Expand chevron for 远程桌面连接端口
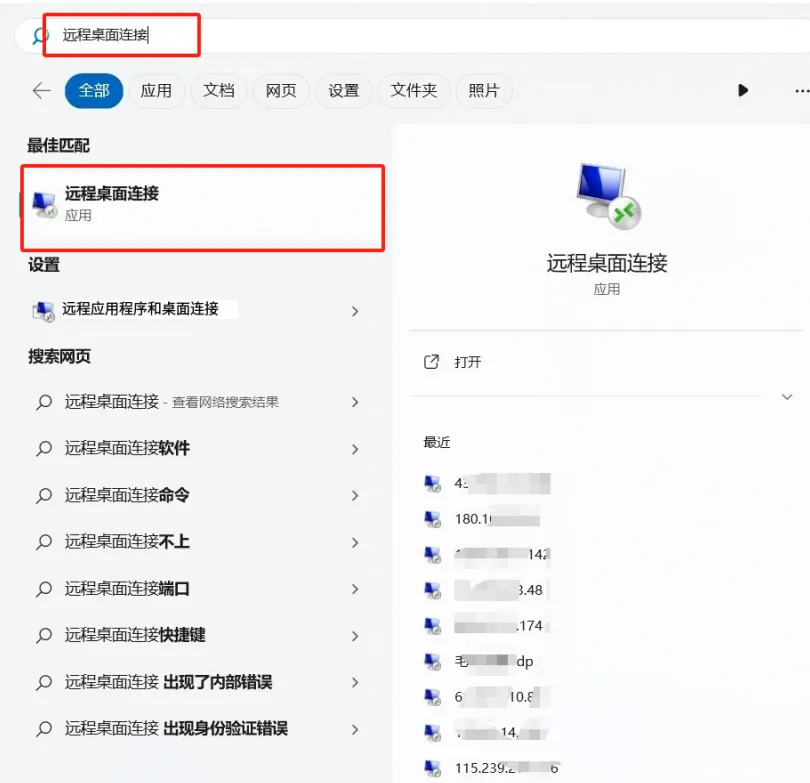This screenshot has height=783, width=810. click(x=355, y=589)
